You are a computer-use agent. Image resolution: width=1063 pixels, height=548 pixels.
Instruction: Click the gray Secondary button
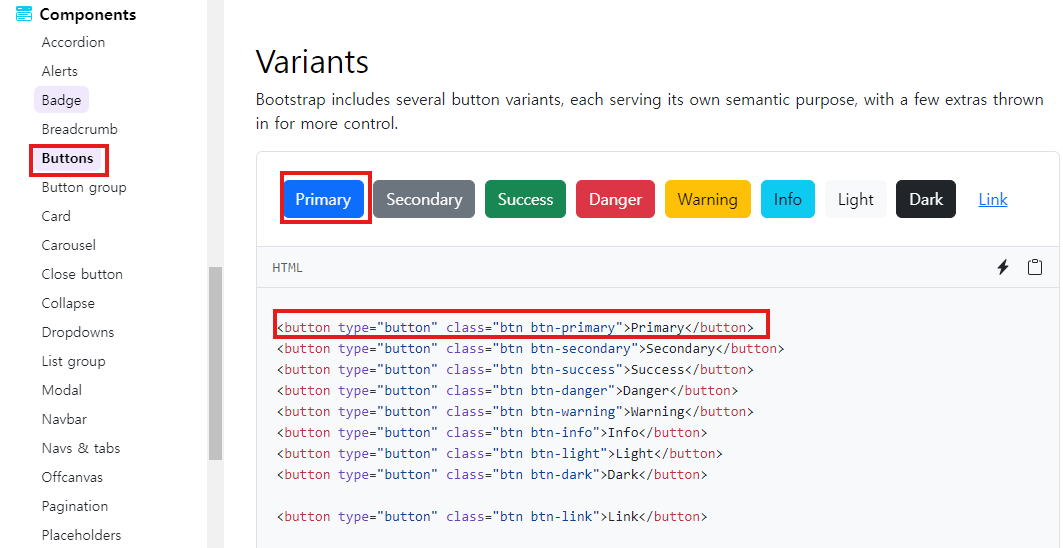tap(424, 199)
